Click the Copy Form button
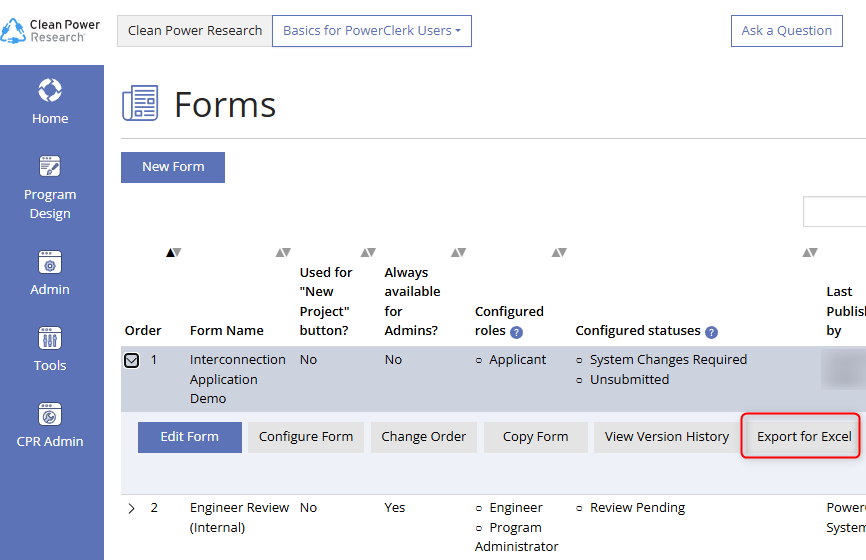 (x=536, y=437)
